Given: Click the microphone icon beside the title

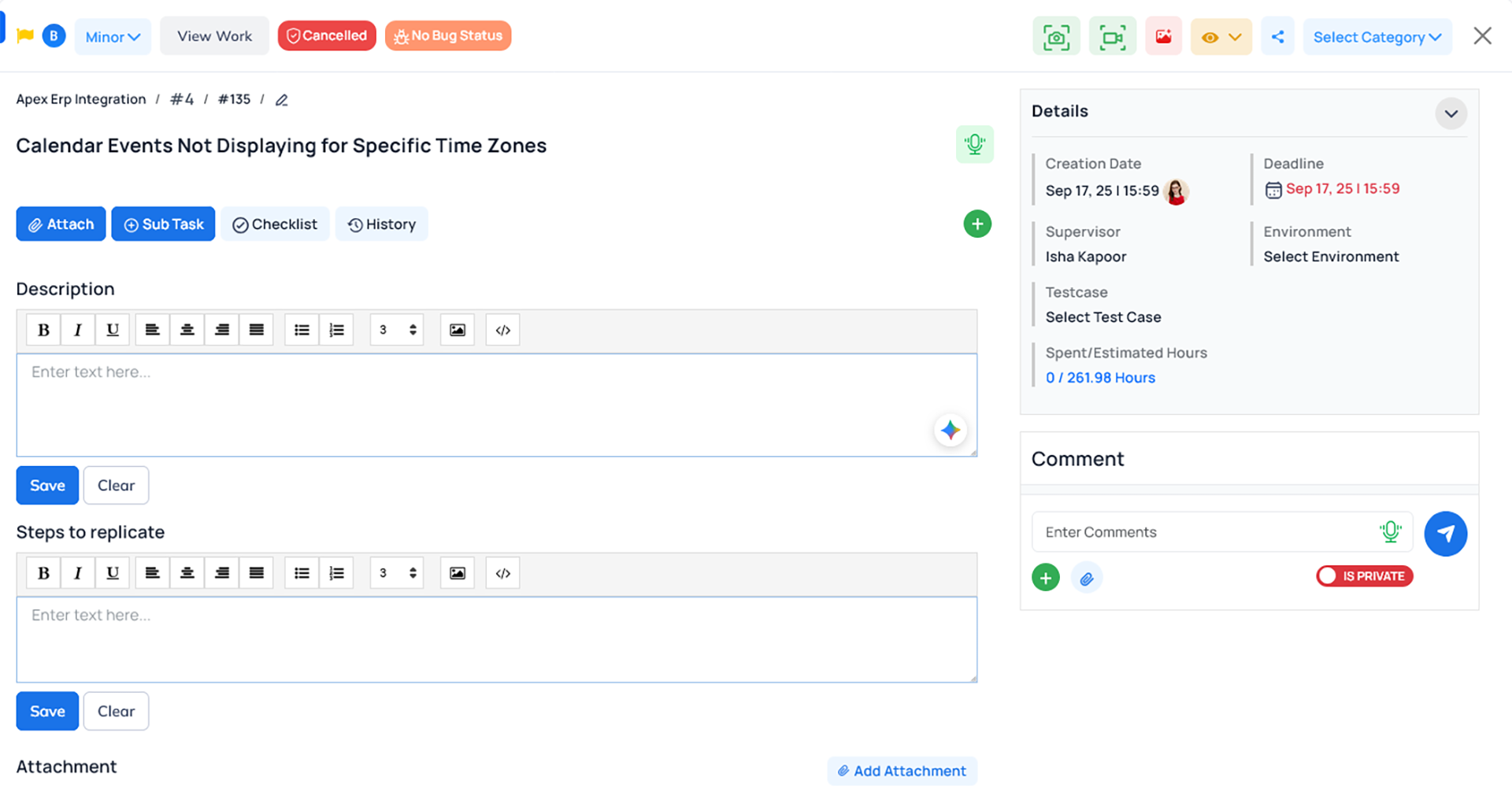Looking at the screenshot, I should [x=974, y=145].
